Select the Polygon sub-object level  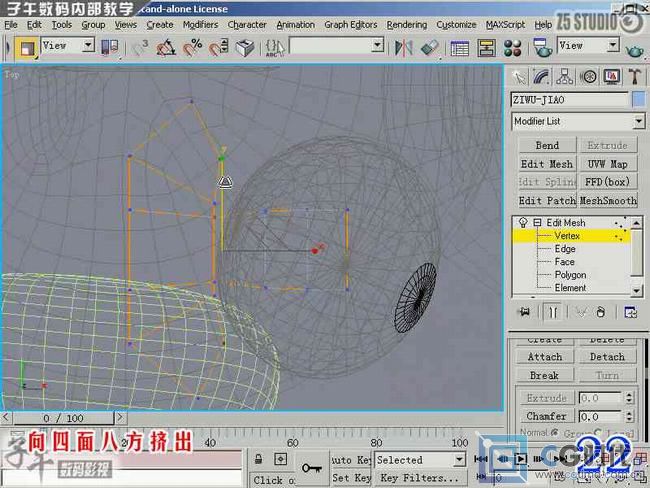[570, 274]
